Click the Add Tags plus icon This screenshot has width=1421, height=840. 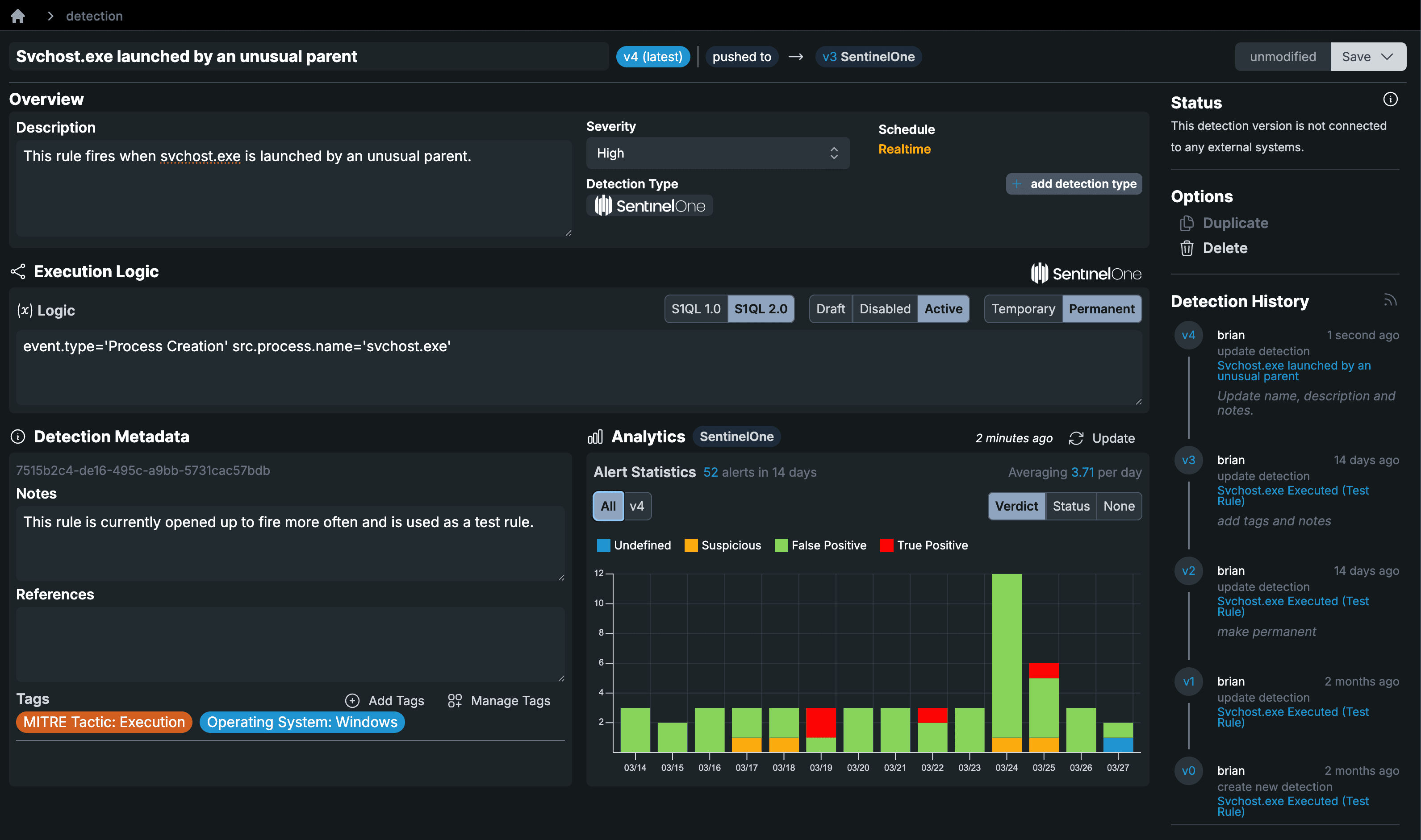pos(352,701)
